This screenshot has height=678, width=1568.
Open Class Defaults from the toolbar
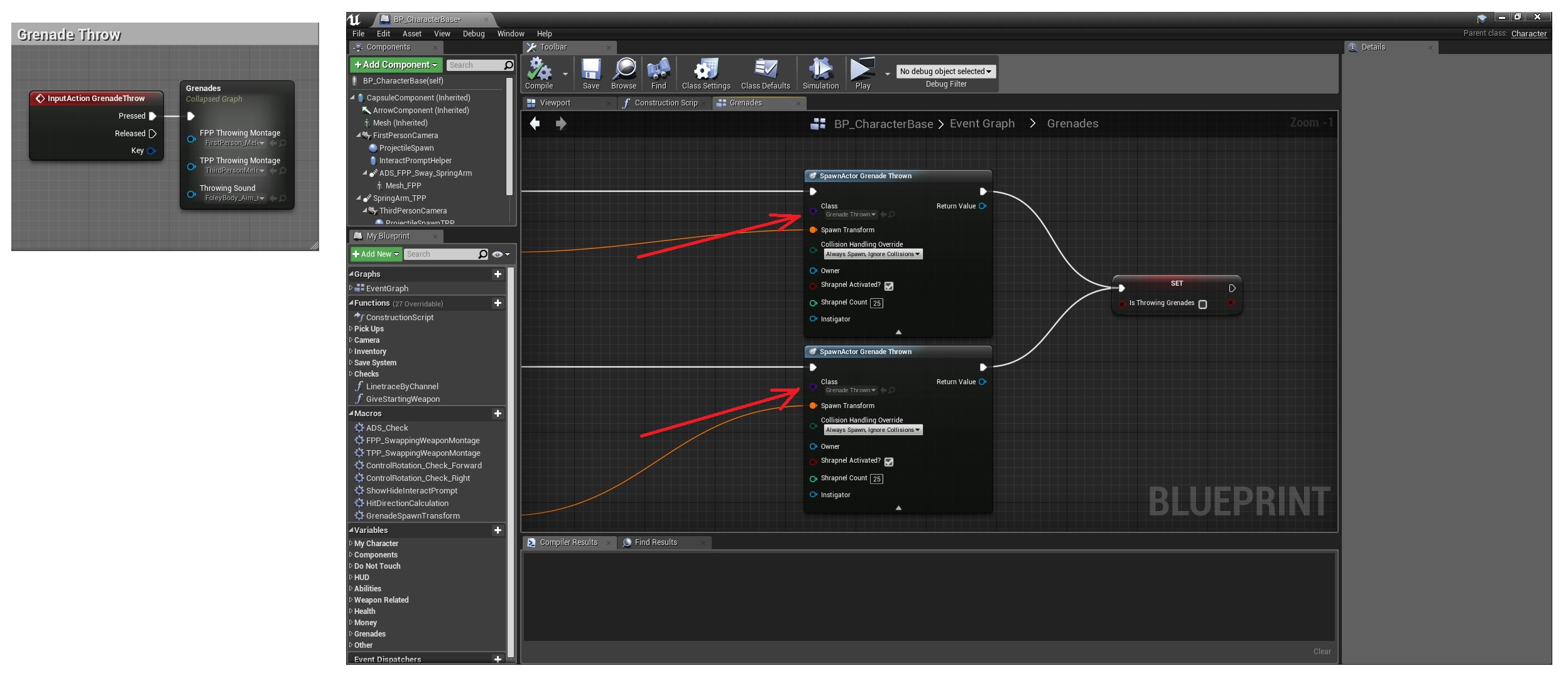coord(765,69)
